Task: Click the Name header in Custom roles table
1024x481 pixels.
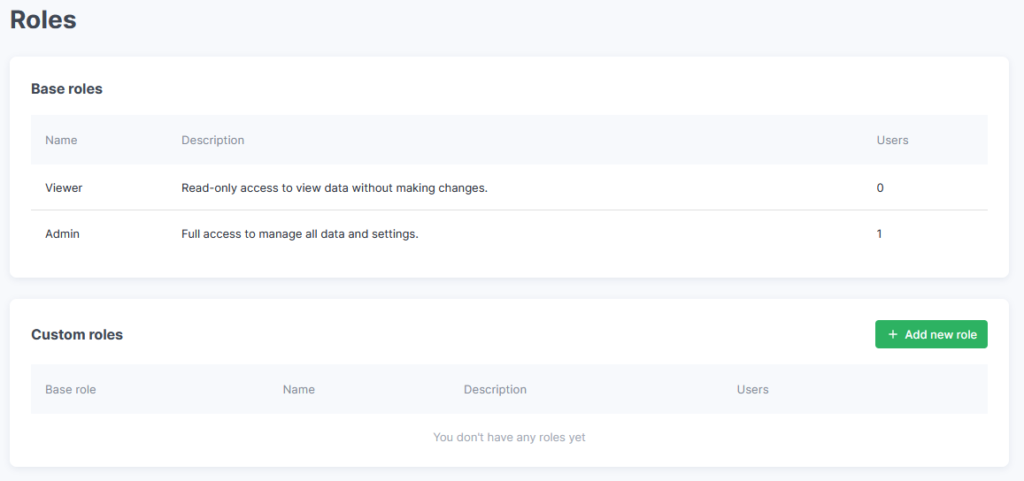Action: 298,390
